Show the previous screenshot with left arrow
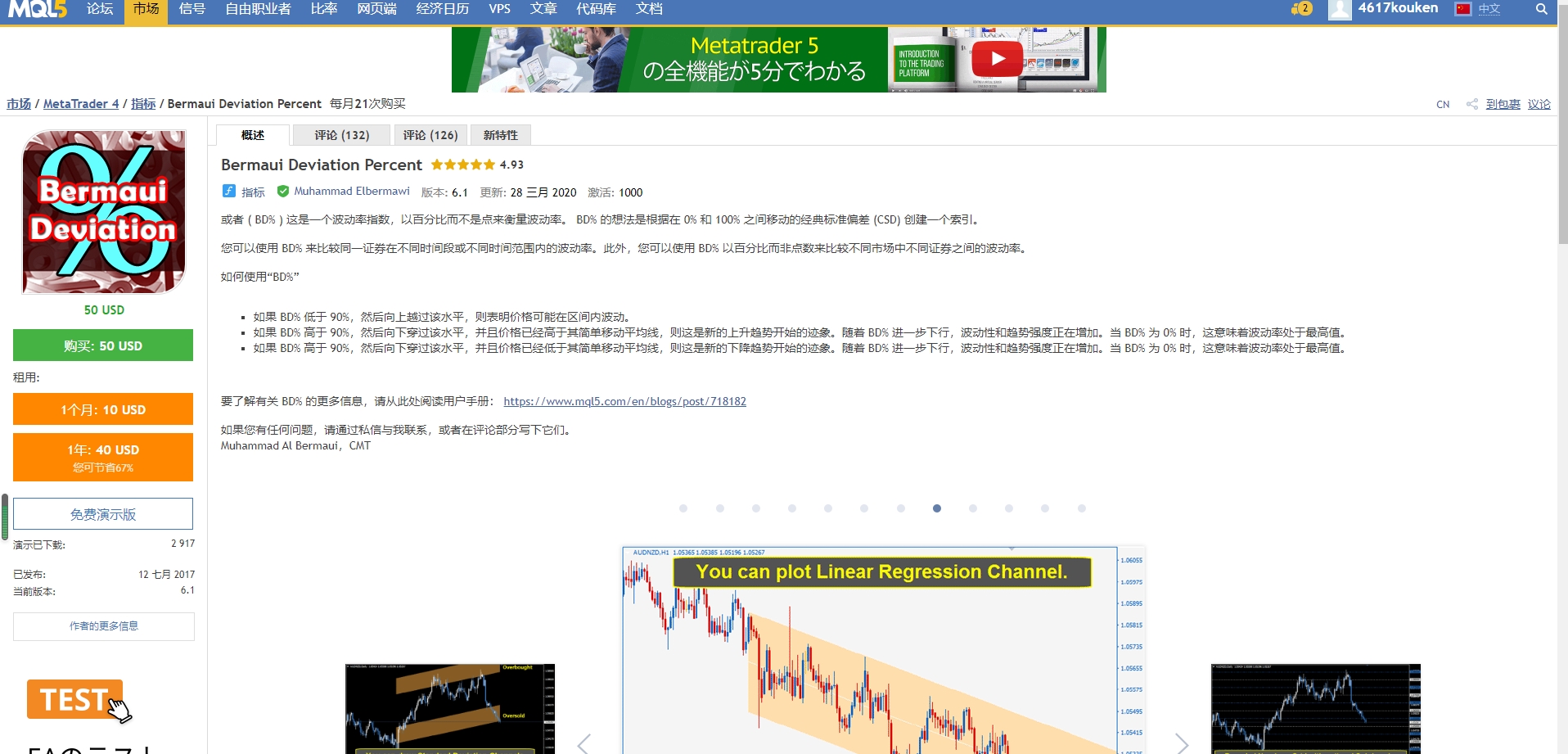Screen dimensions: 1568x754 [583, 743]
